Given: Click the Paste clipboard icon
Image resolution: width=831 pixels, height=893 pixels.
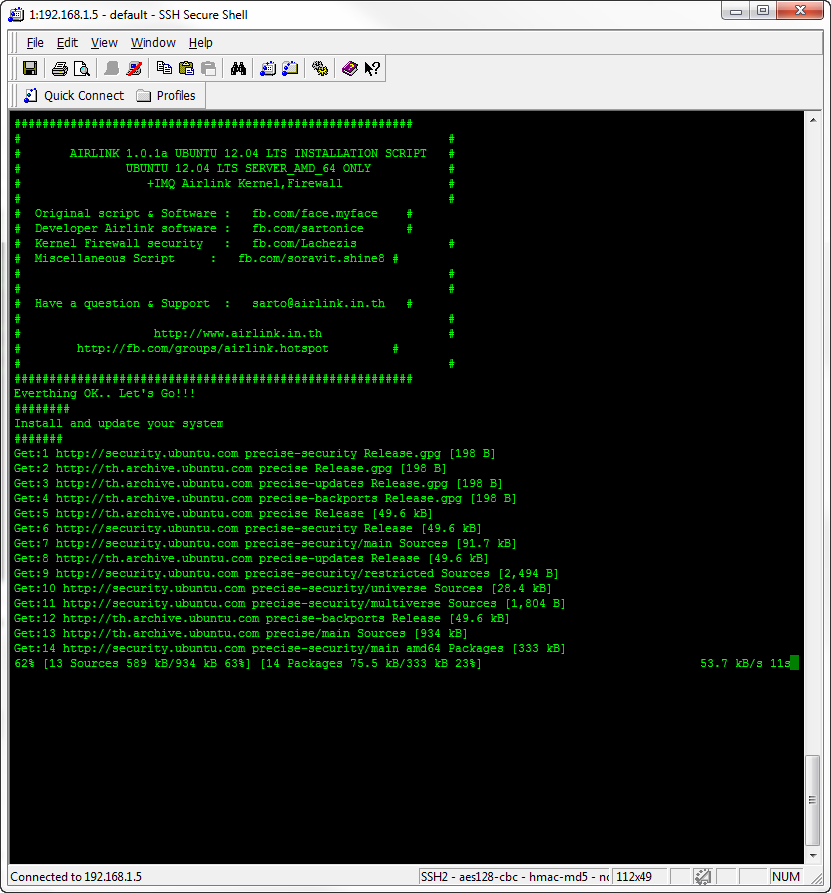Looking at the screenshot, I should click(186, 69).
